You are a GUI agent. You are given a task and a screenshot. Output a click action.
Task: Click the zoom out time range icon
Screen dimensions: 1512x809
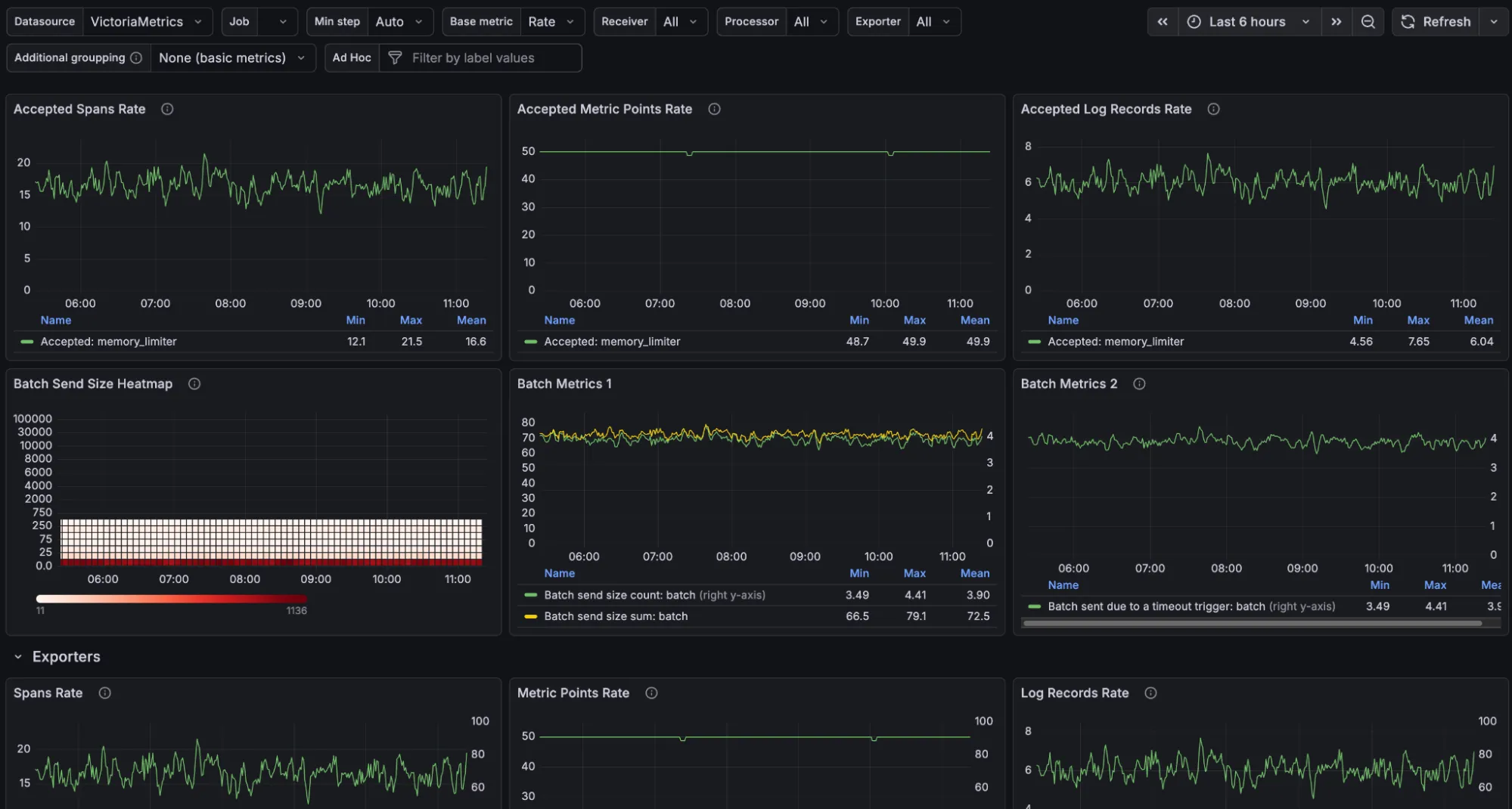1368,22
